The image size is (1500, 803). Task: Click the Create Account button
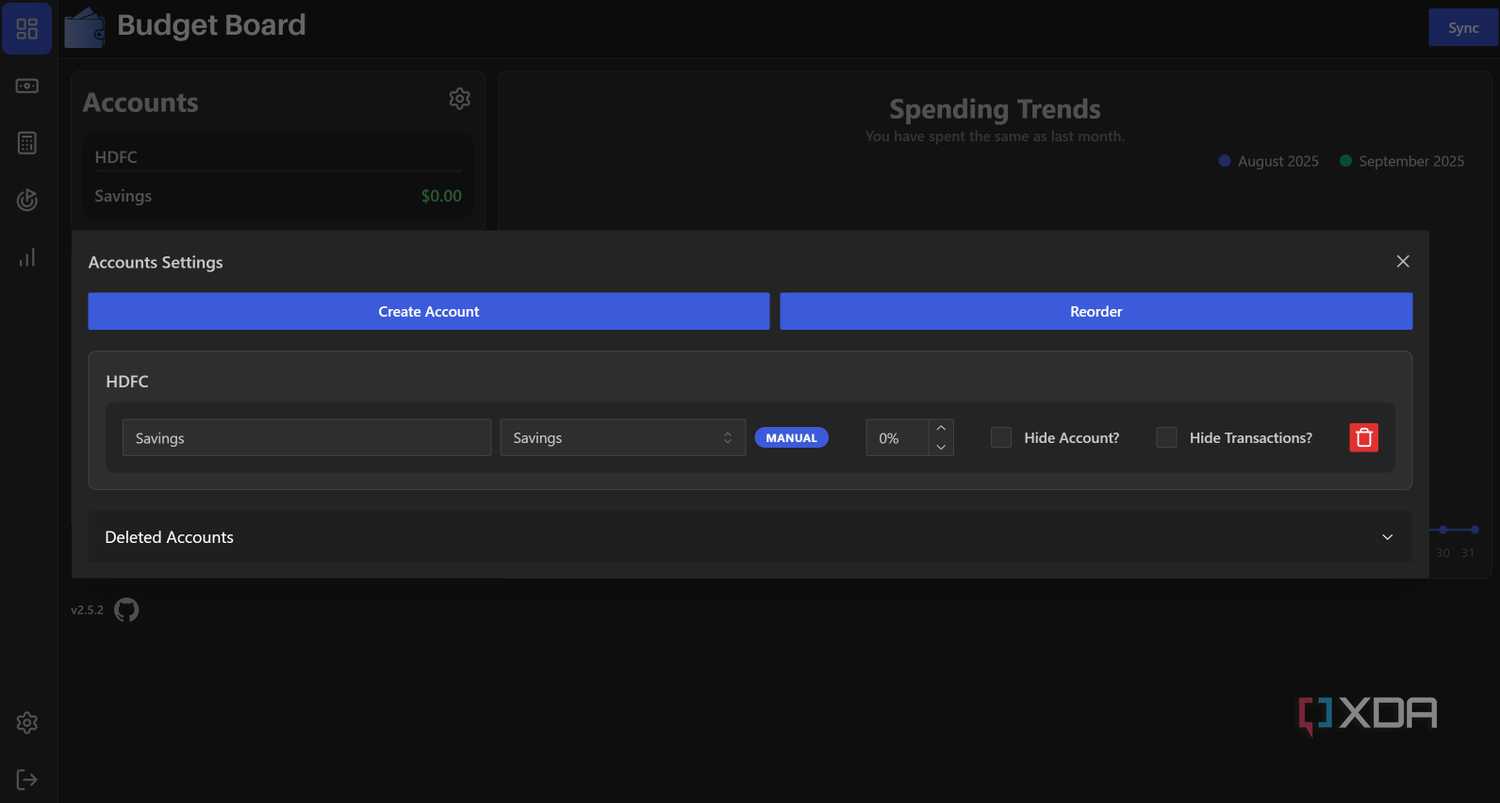(429, 311)
